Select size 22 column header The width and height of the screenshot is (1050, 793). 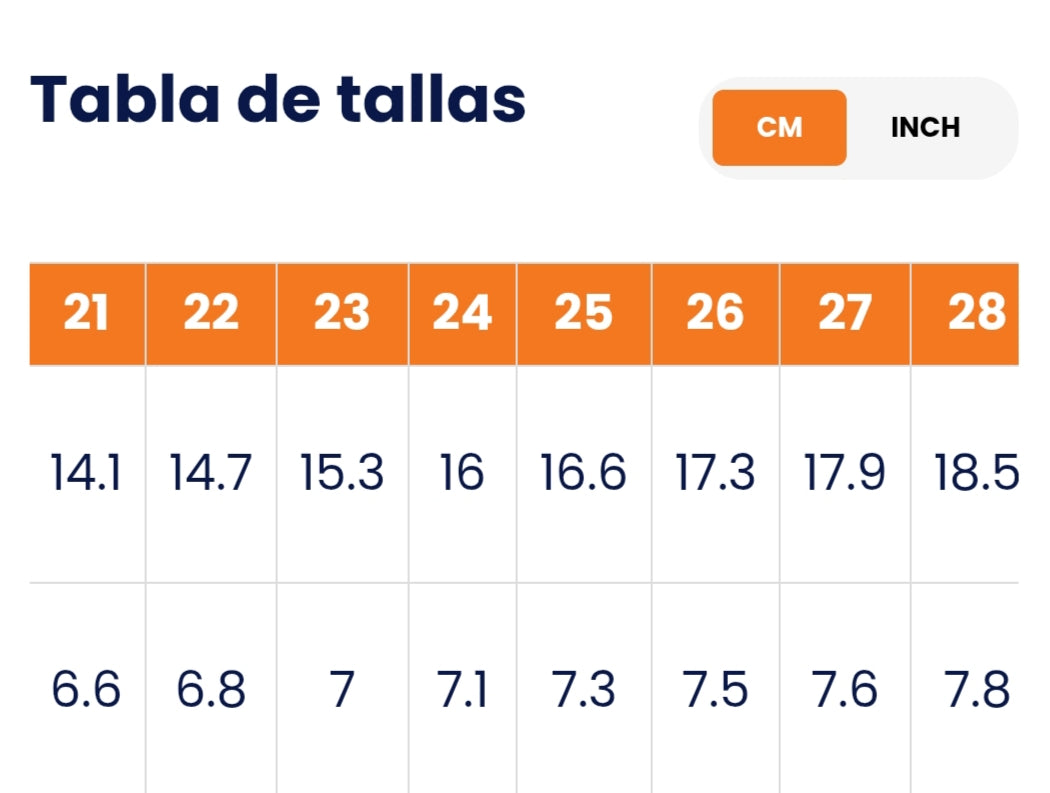click(211, 314)
